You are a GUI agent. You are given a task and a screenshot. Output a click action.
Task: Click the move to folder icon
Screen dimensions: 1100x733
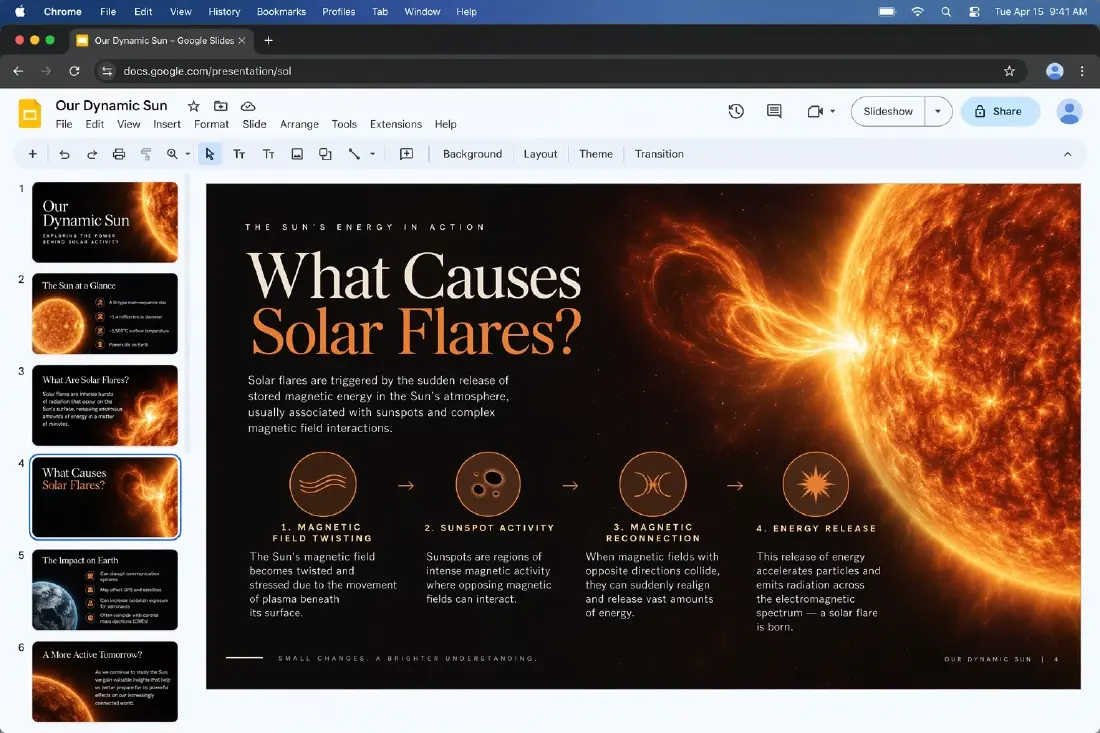click(220, 106)
